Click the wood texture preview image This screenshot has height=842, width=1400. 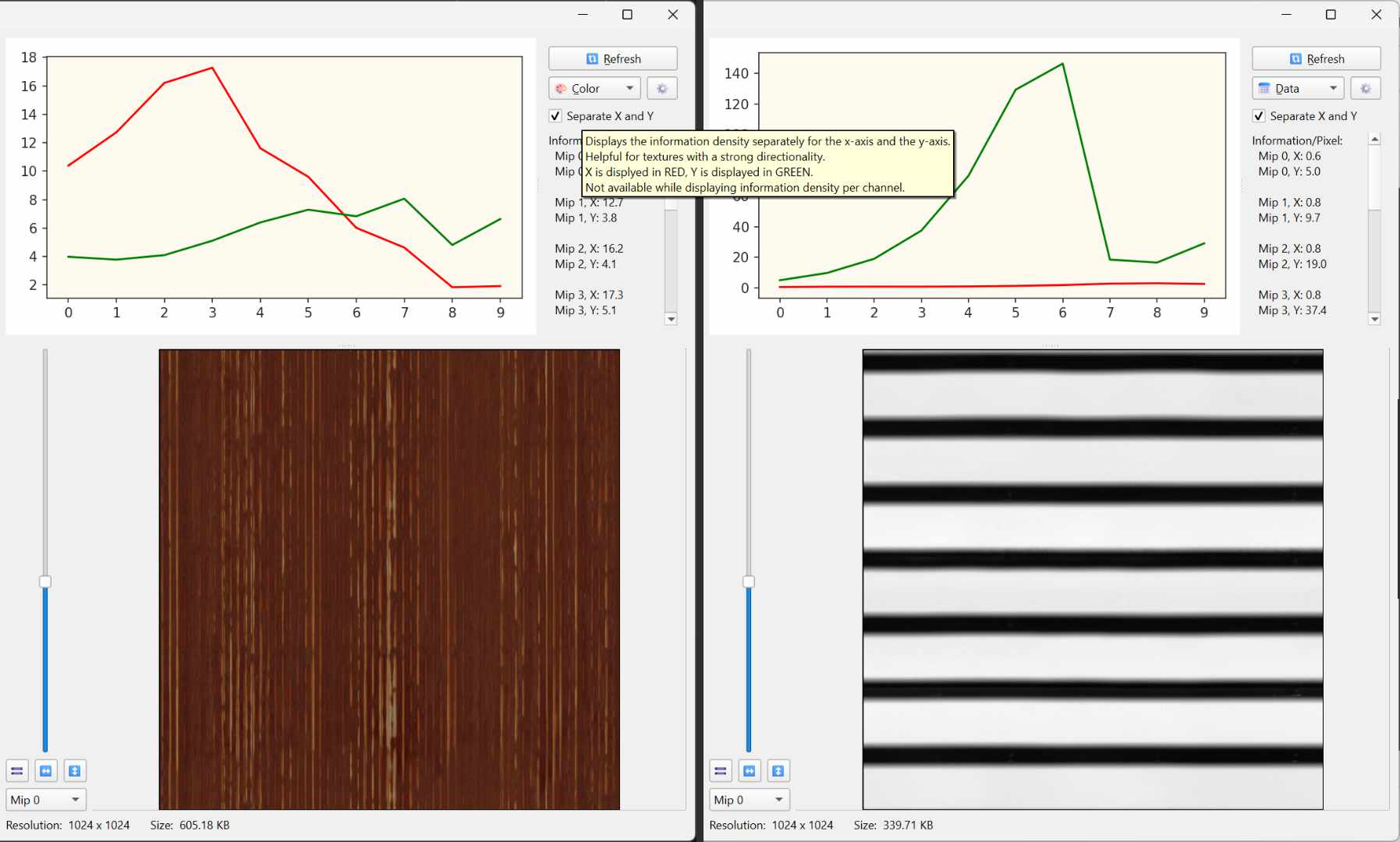click(x=389, y=579)
